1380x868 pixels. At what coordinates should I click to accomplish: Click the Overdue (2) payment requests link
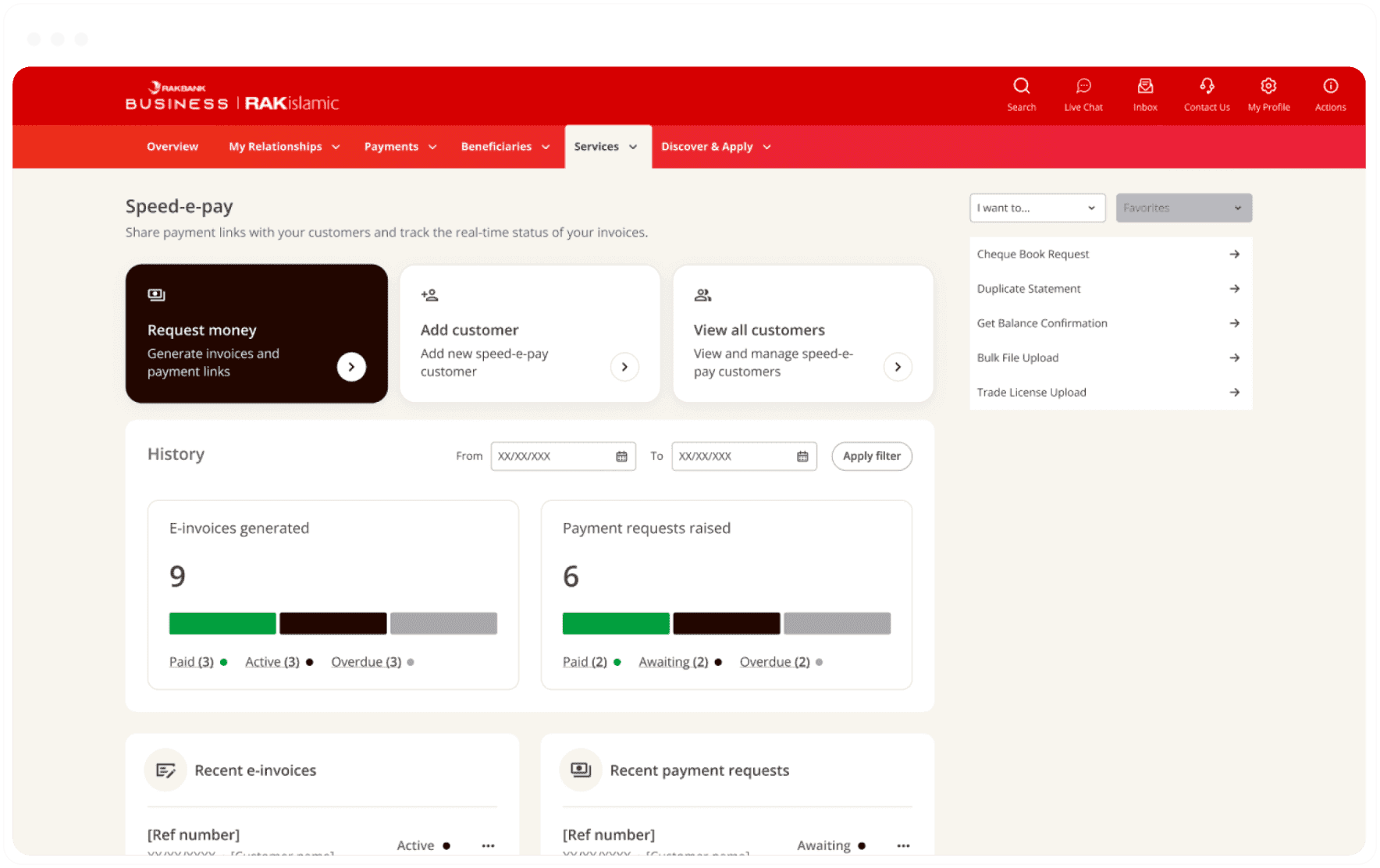[x=775, y=662]
